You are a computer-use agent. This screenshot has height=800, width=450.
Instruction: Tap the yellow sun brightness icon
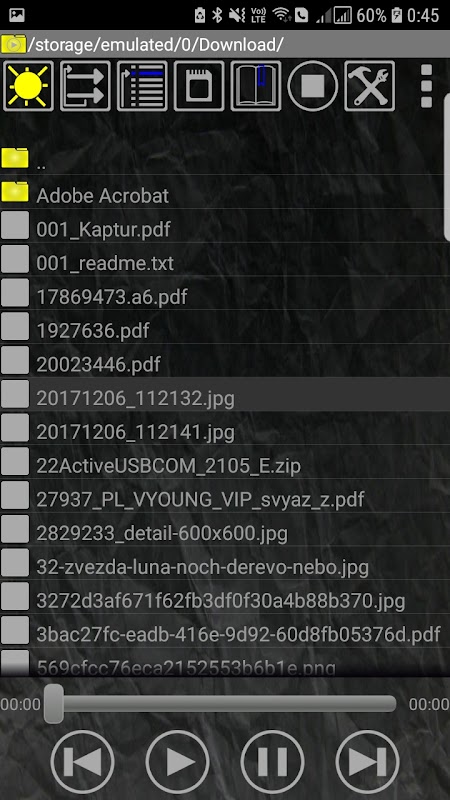(x=29, y=86)
